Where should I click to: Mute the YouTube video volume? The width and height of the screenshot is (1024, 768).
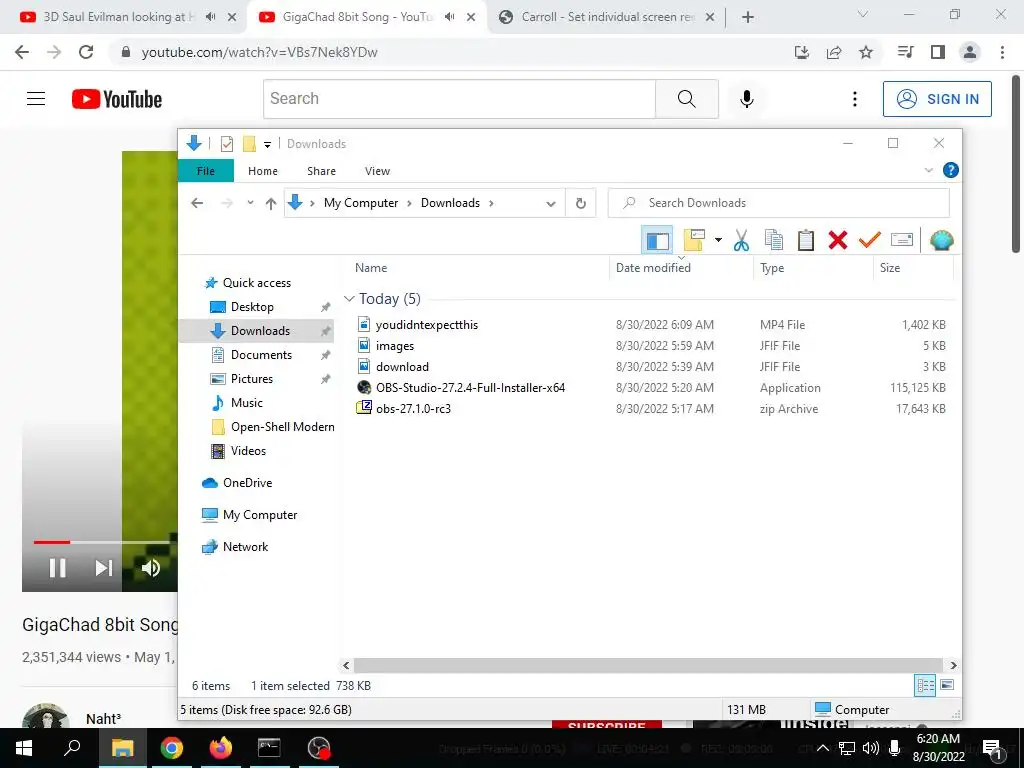[x=150, y=568]
